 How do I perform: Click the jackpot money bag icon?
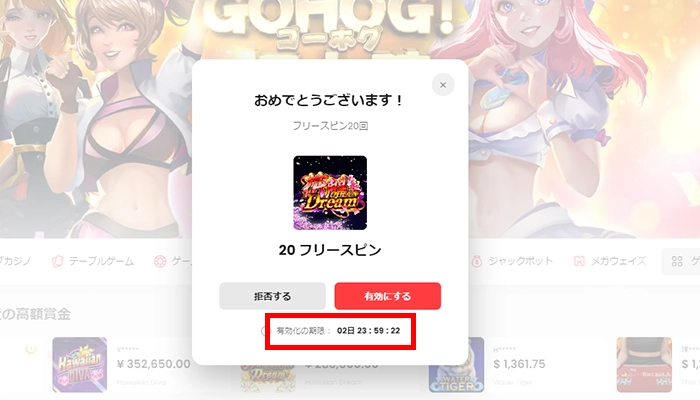[x=477, y=261]
